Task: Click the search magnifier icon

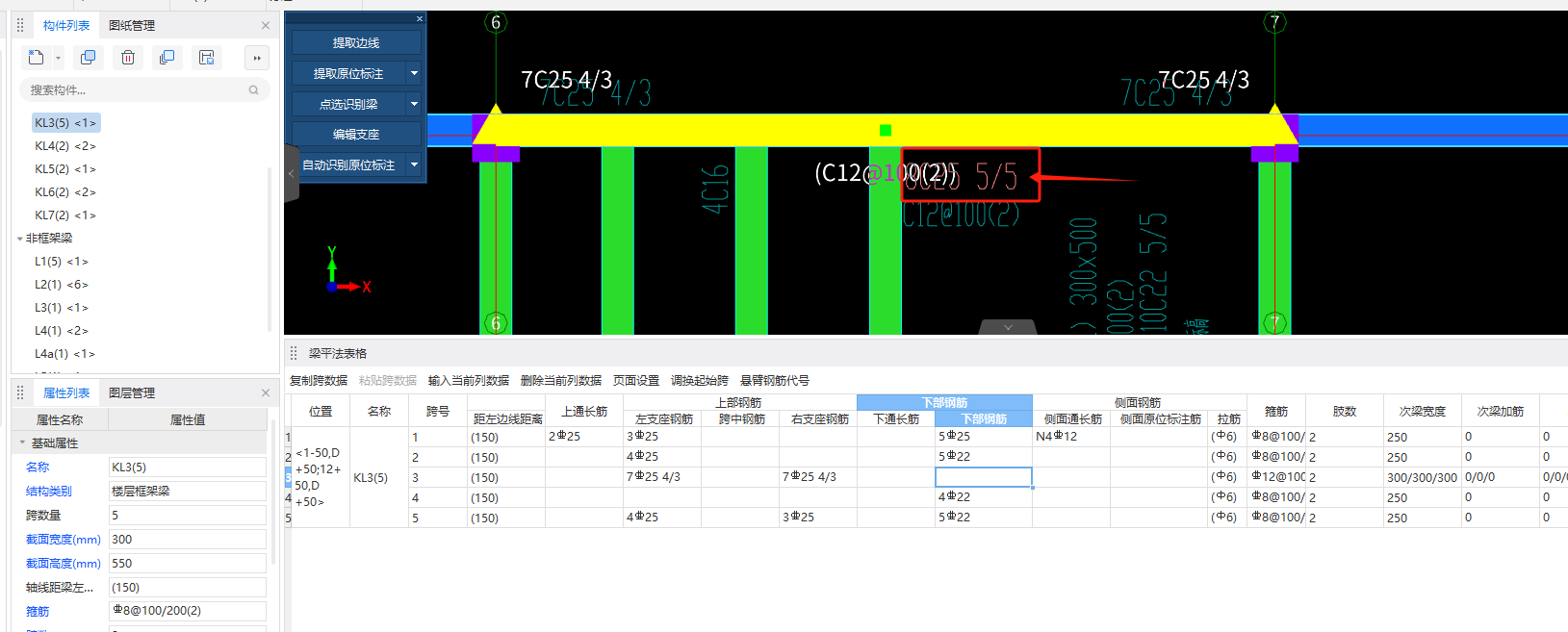Action: coord(254,89)
